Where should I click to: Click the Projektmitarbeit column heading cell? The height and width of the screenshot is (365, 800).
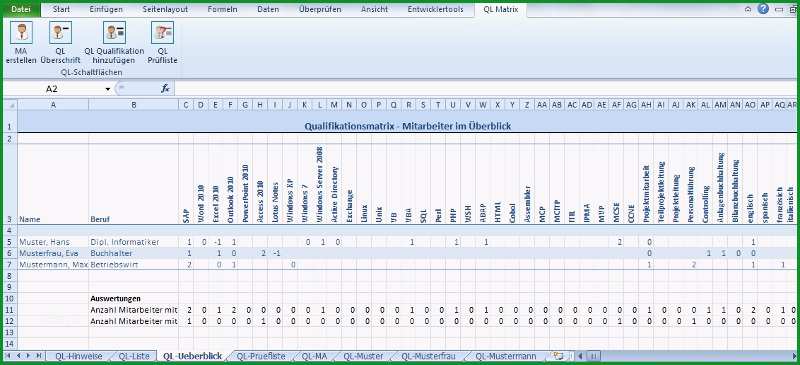coord(646,184)
